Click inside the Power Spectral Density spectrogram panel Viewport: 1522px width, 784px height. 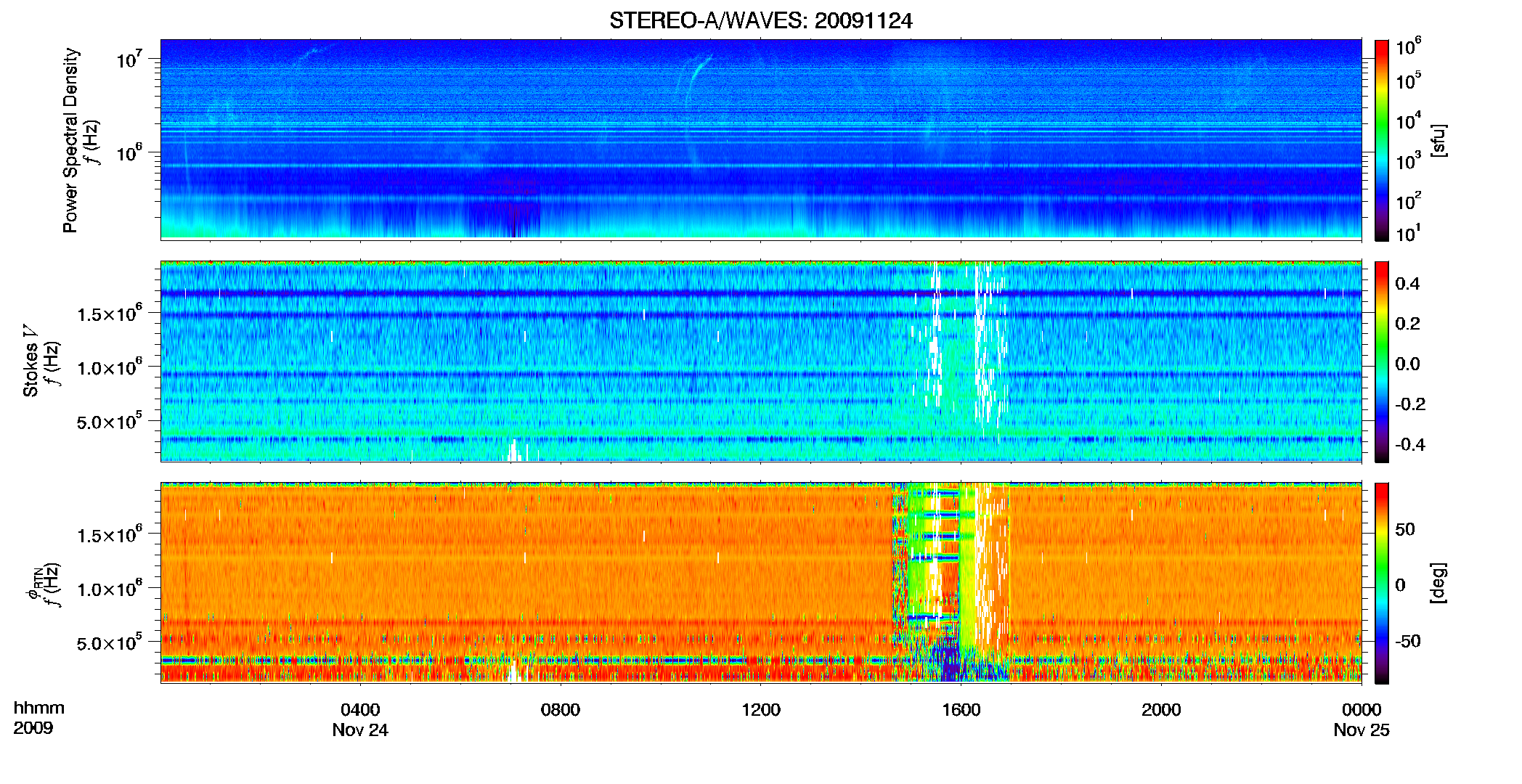pos(761,139)
